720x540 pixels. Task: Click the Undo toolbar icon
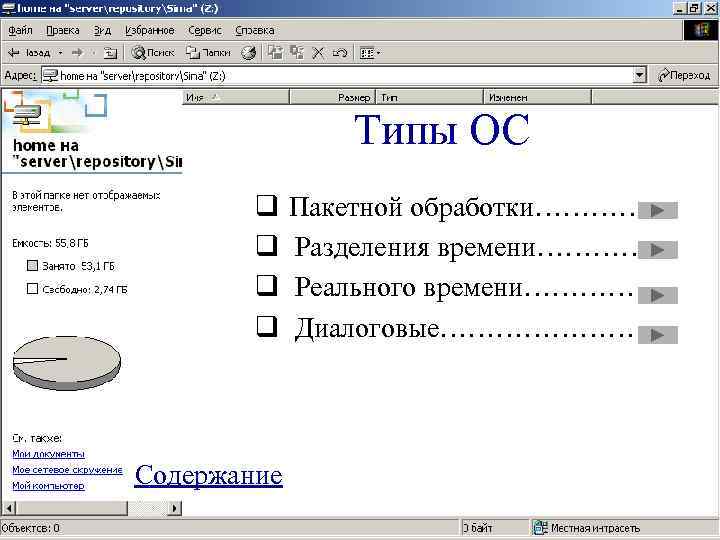click(x=340, y=53)
